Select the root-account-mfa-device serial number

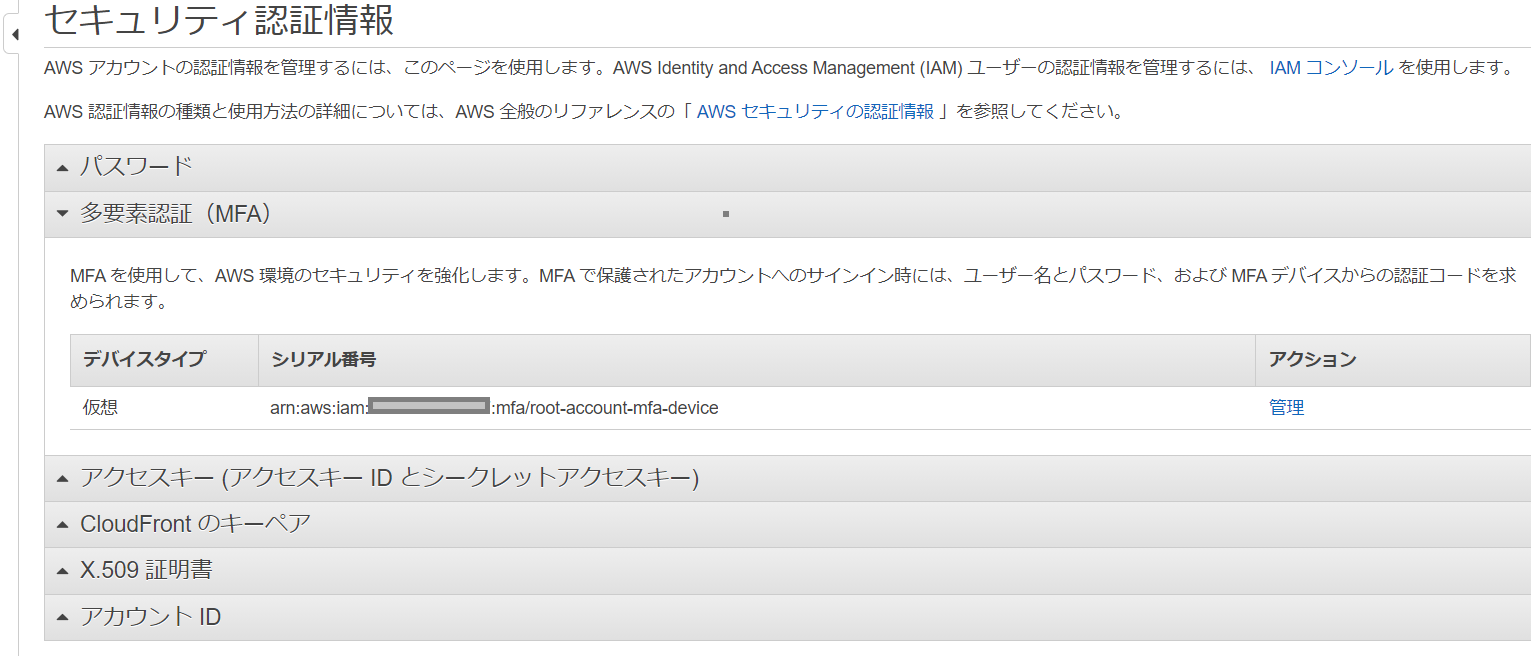pyautogui.click(x=494, y=408)
